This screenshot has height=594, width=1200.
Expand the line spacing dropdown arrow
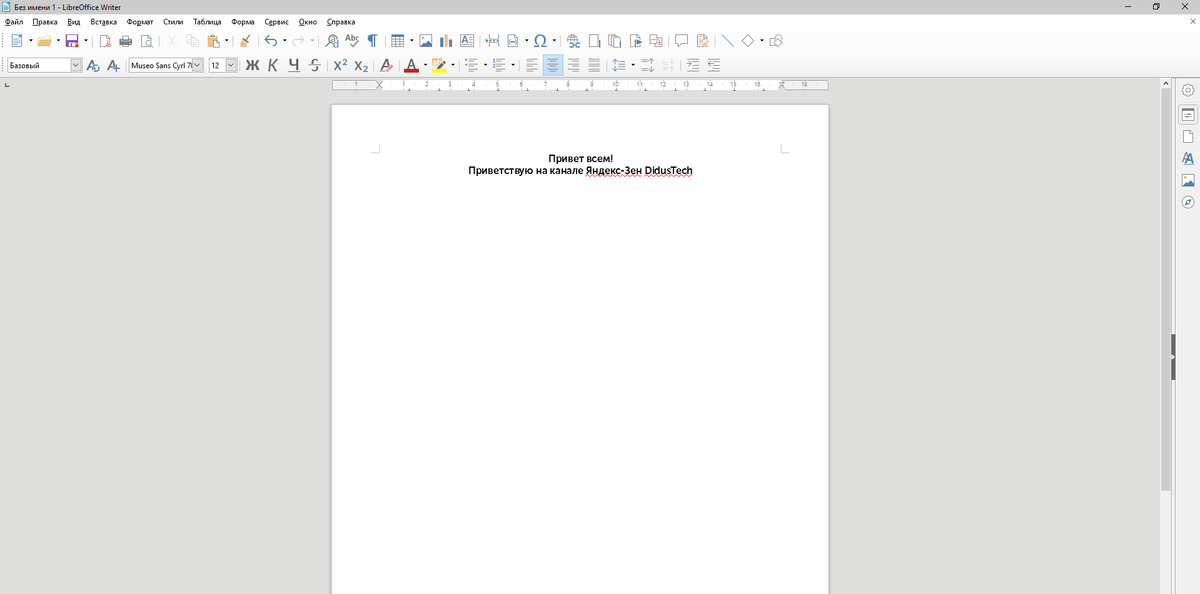coord(632,65)
